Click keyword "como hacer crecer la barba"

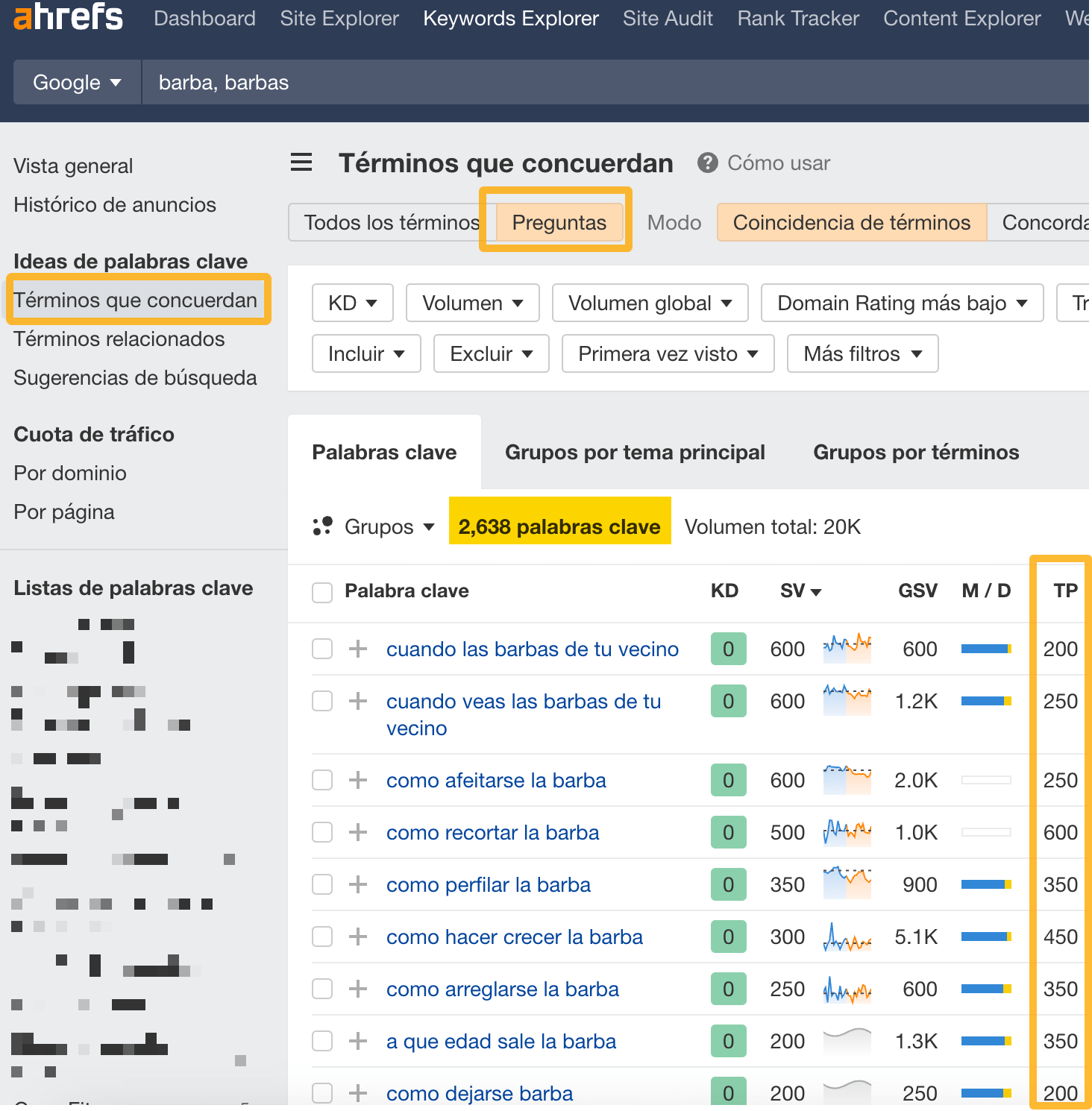point(514,937)
